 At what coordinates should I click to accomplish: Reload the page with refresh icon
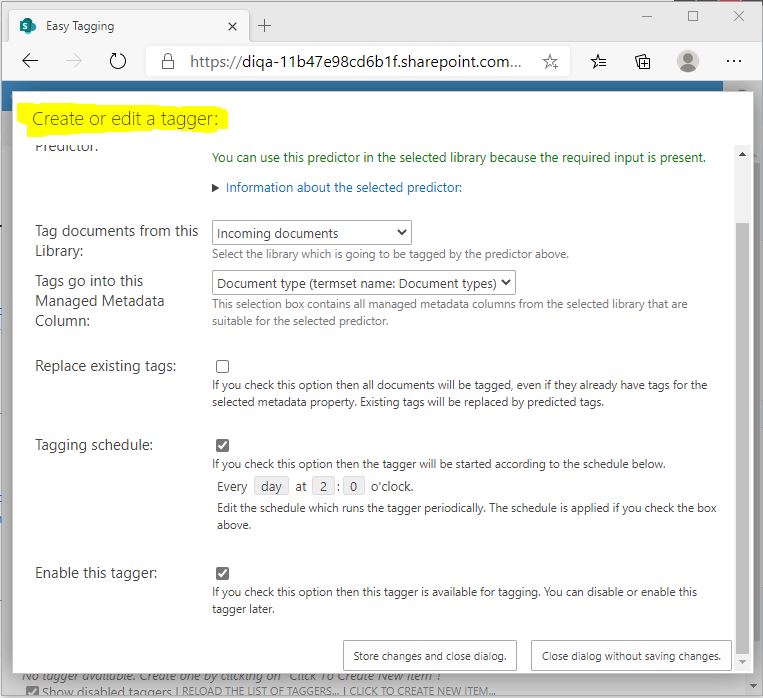tap(118, 61)
